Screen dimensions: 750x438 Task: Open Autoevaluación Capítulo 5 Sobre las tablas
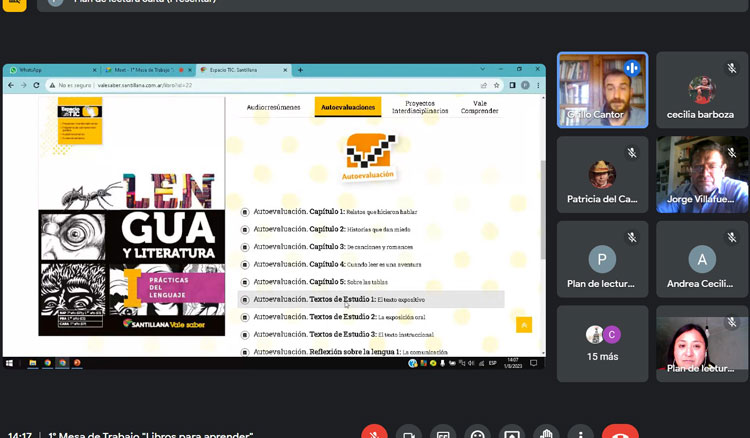click(320, 282)
